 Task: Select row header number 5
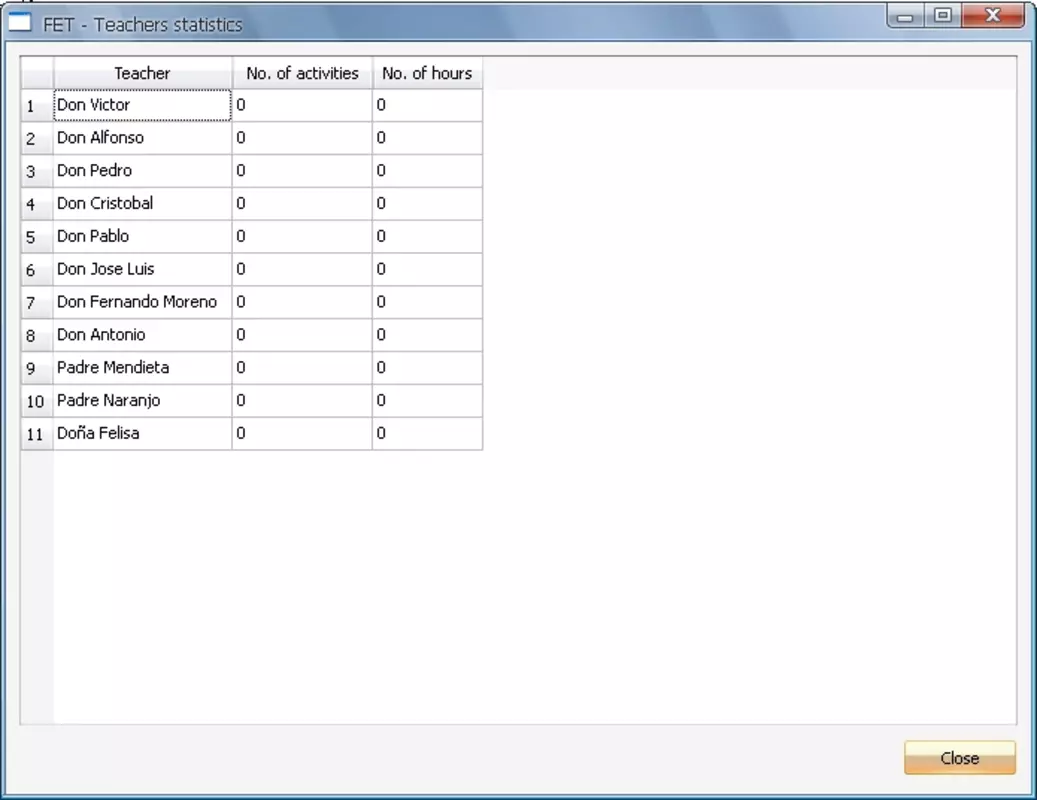37,237
